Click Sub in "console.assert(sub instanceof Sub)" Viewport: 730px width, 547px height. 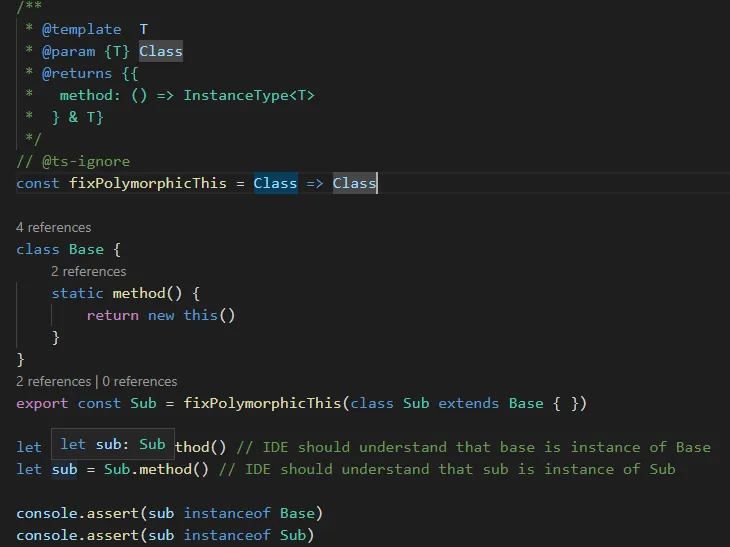tap(293, 535)
